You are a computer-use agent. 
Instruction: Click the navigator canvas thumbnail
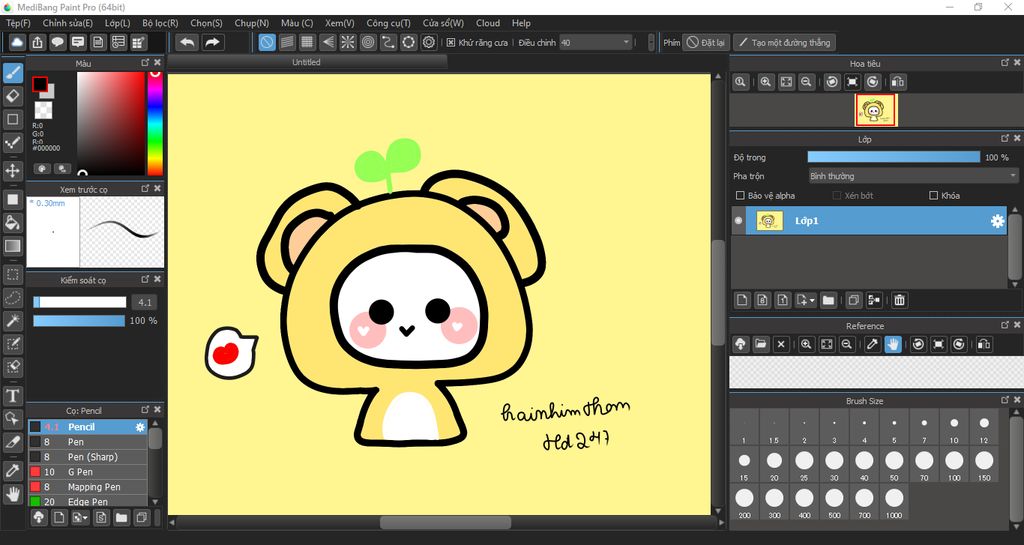point(876,110)
